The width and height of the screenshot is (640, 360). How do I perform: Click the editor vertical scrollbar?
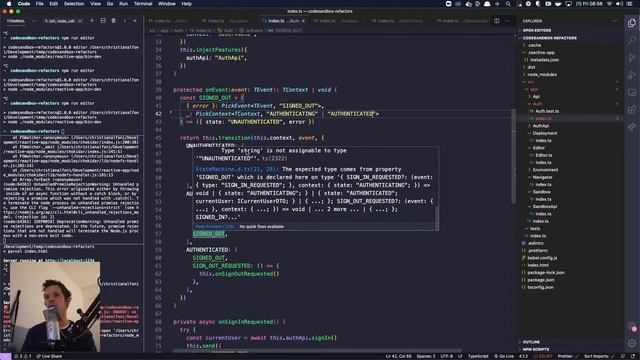pos(513,155)
